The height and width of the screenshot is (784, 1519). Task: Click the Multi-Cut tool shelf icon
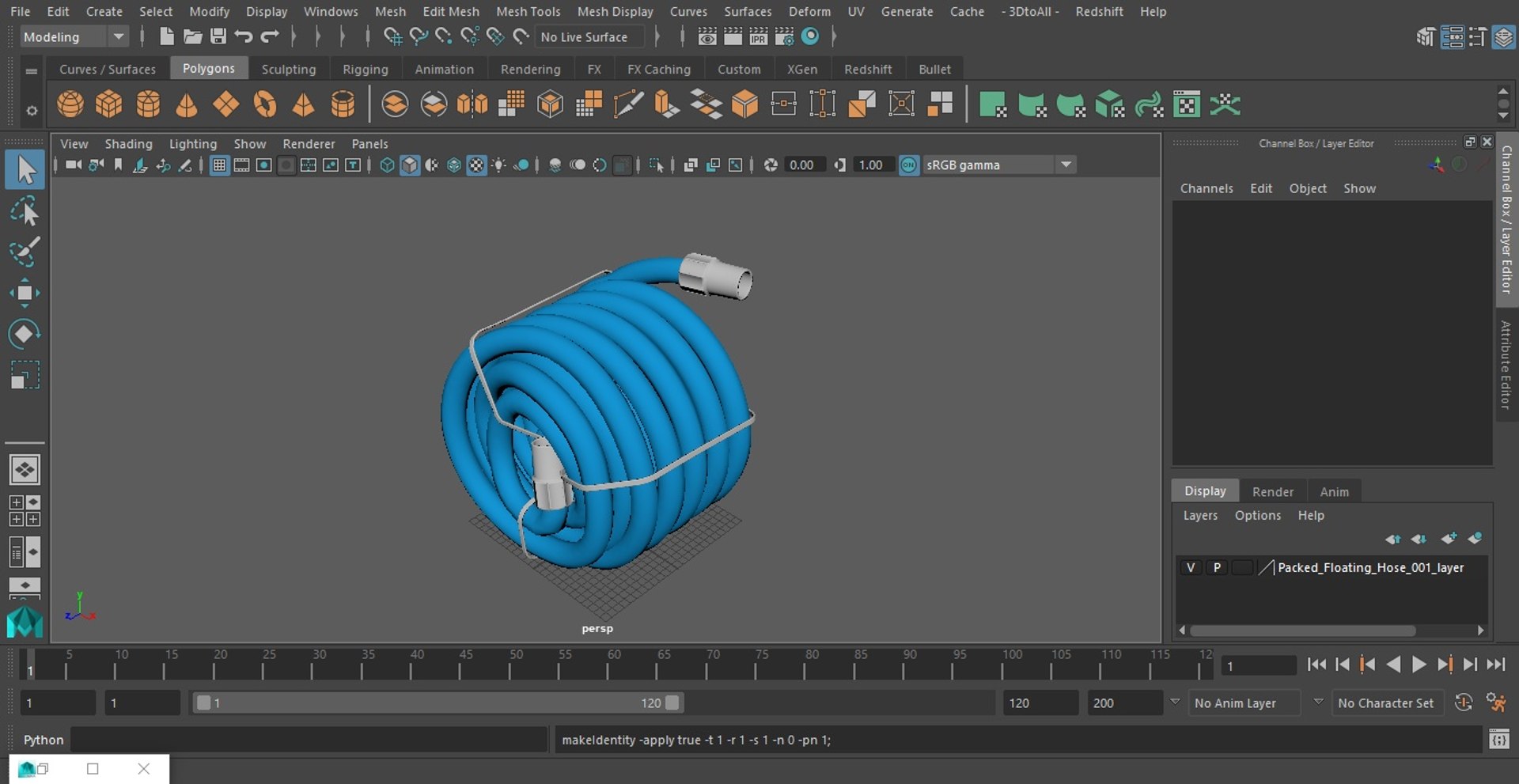coord(628,104)
